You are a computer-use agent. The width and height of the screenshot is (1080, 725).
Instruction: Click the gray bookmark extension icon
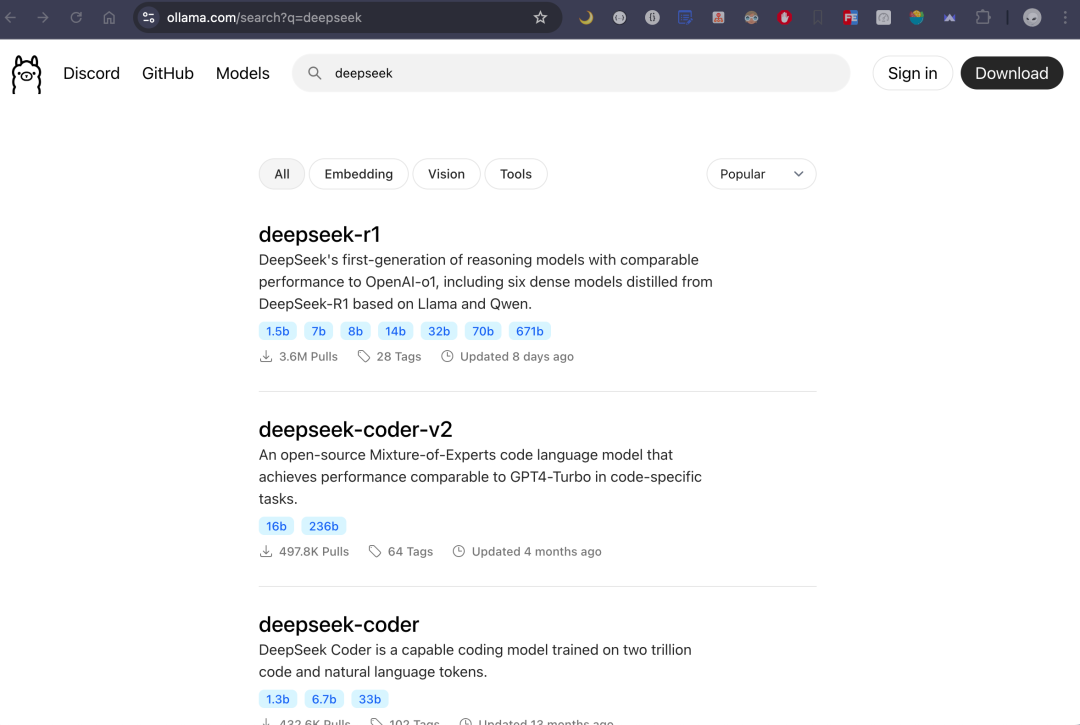coord(818,18)
